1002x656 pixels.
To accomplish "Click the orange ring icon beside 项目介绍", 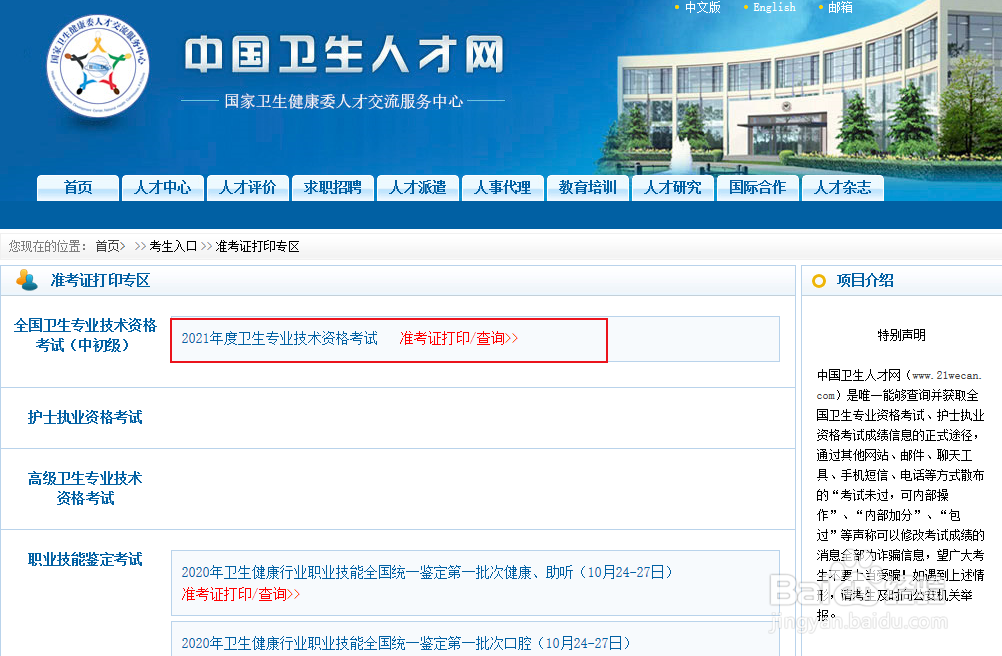I will point(819,280).
